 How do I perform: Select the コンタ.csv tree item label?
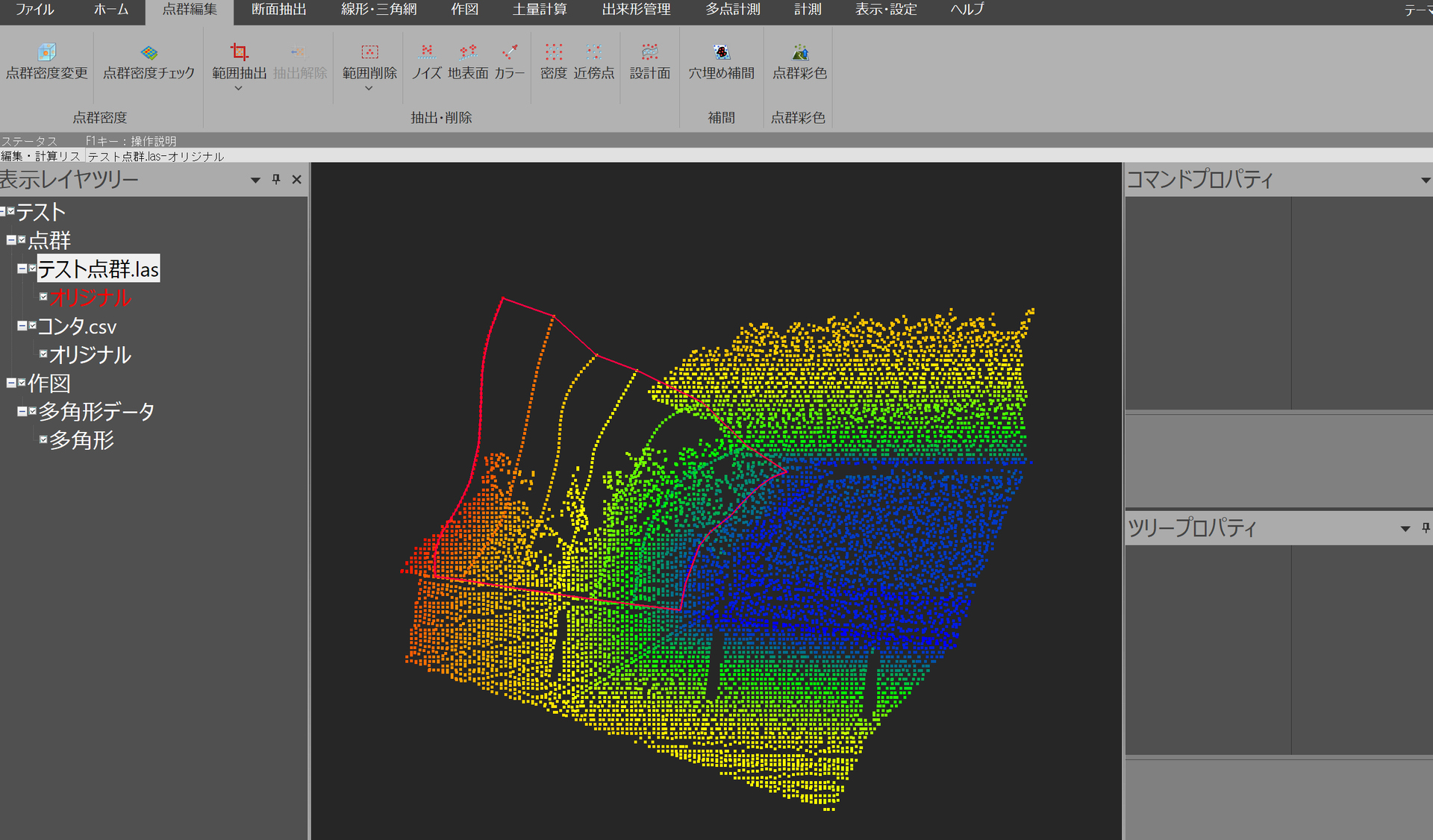(78, 326)
